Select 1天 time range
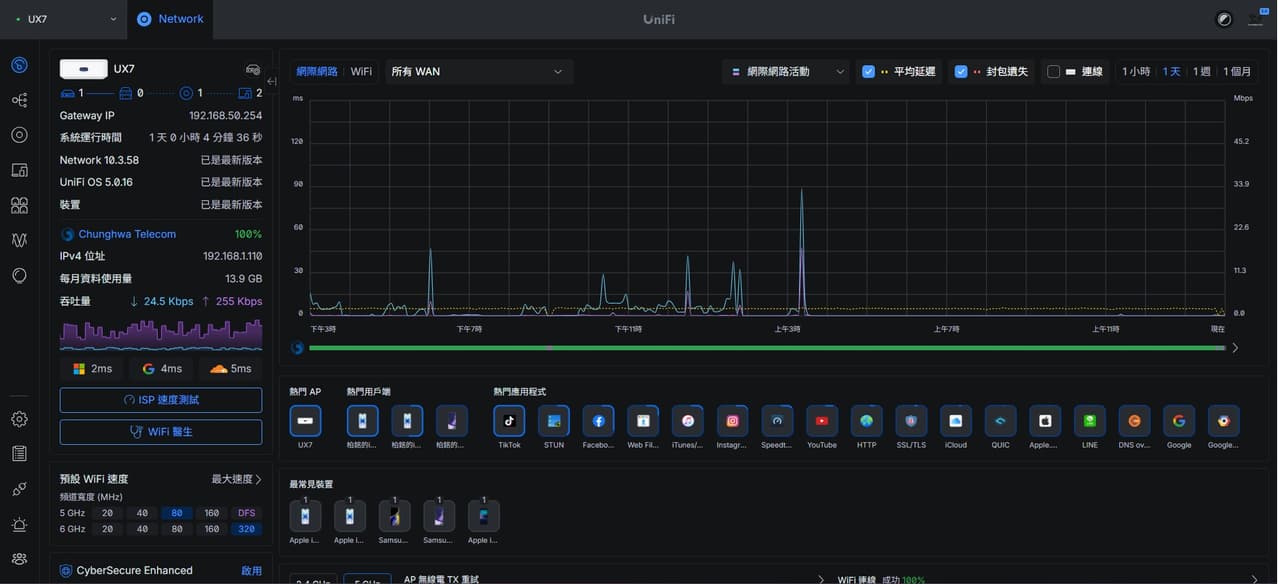Screen dimensions: 1279x584 pyautogui.click(x=1171, y=72)
